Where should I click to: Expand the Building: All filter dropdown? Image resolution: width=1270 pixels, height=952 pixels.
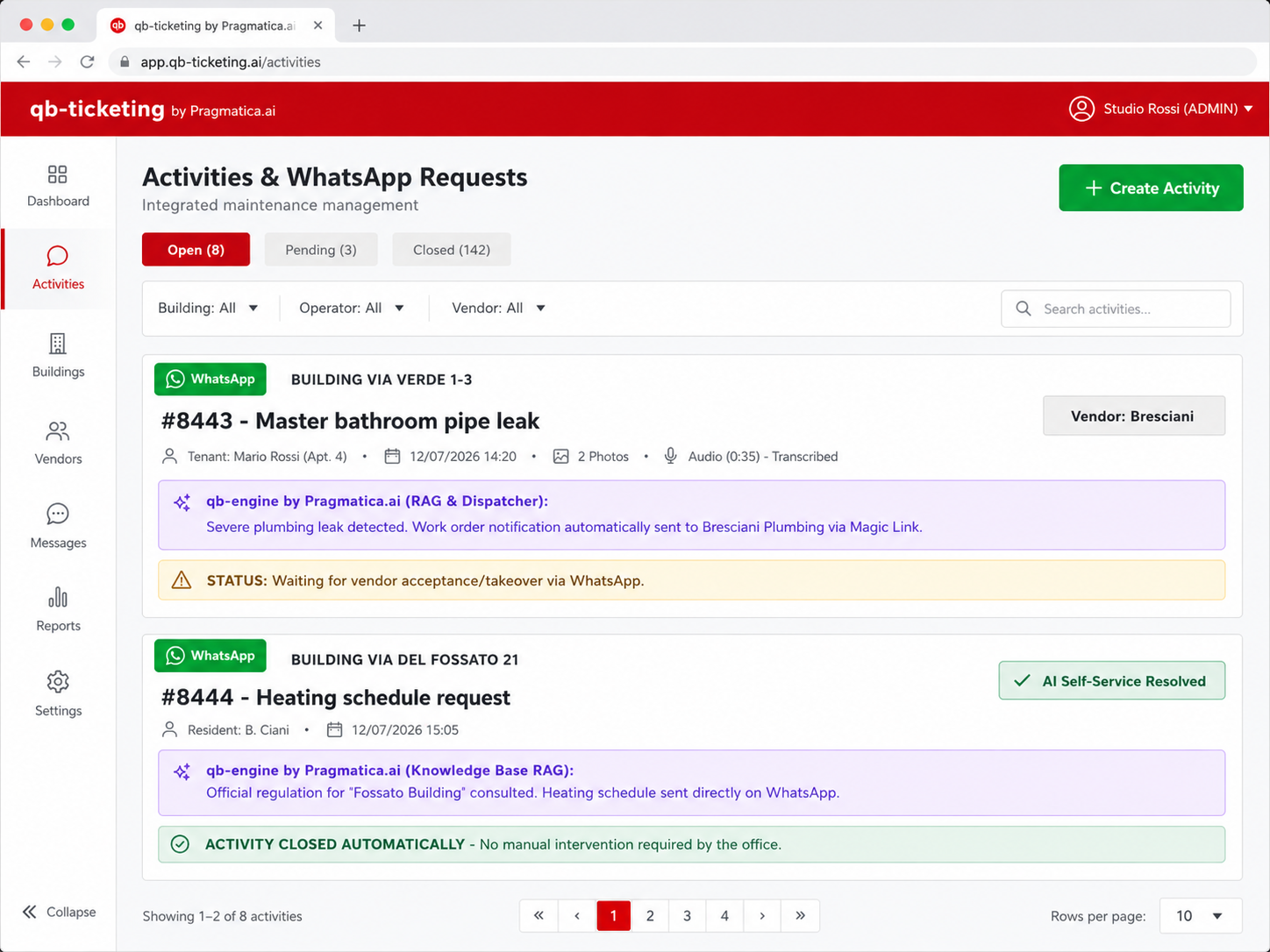click(x=208, y=308)
